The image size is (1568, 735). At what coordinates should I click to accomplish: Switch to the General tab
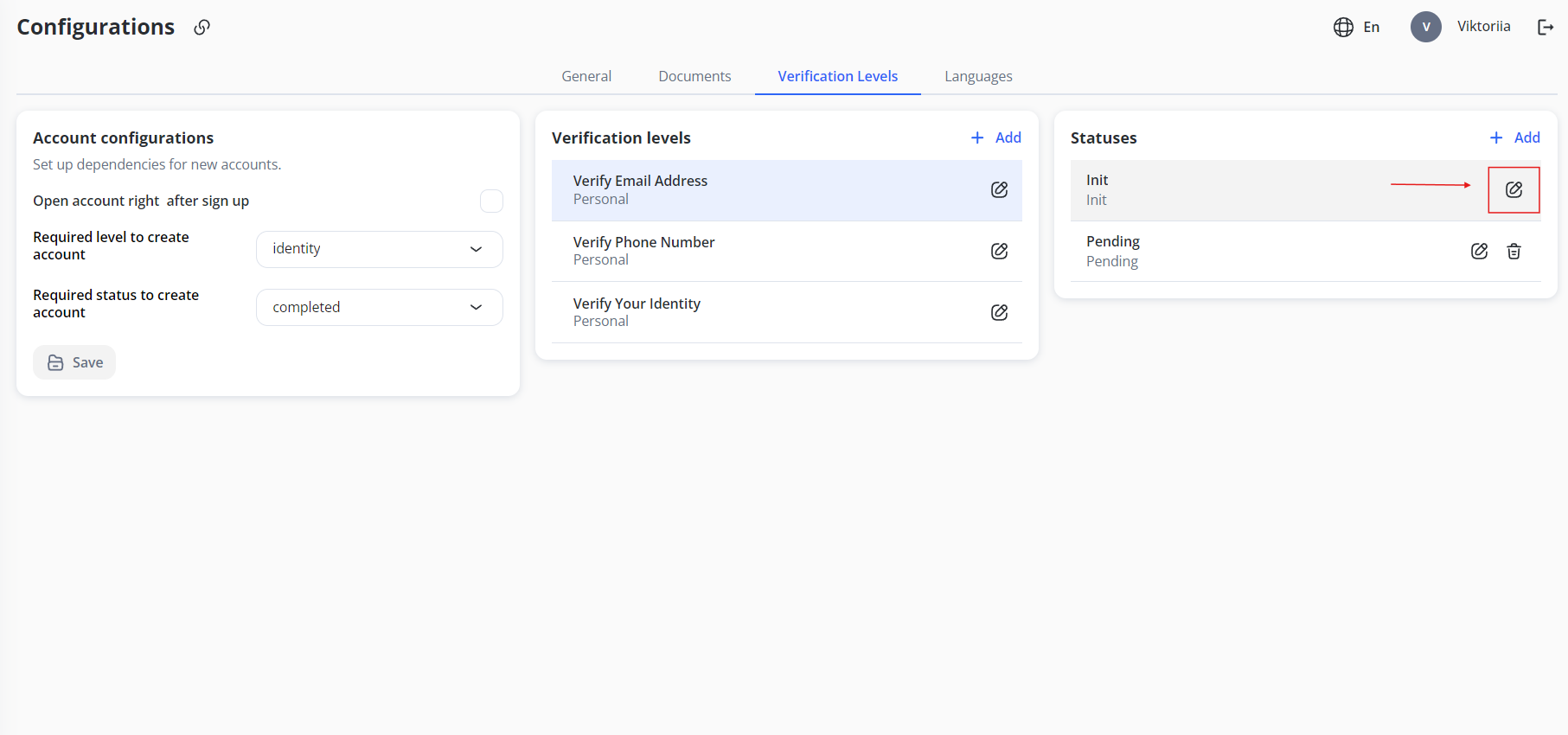point(586,76)
